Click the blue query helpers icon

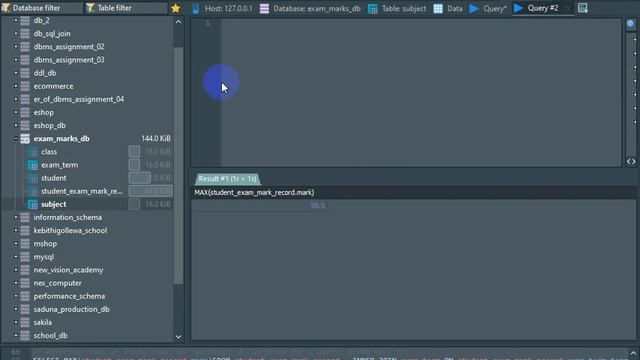click(631, 24)
